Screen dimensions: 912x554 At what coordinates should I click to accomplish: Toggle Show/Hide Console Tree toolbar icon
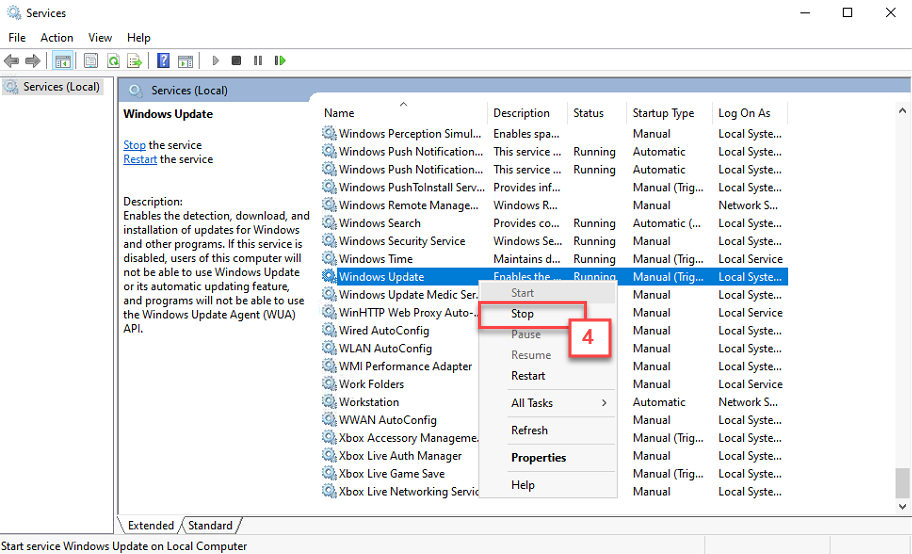click(x=63, y=61)
